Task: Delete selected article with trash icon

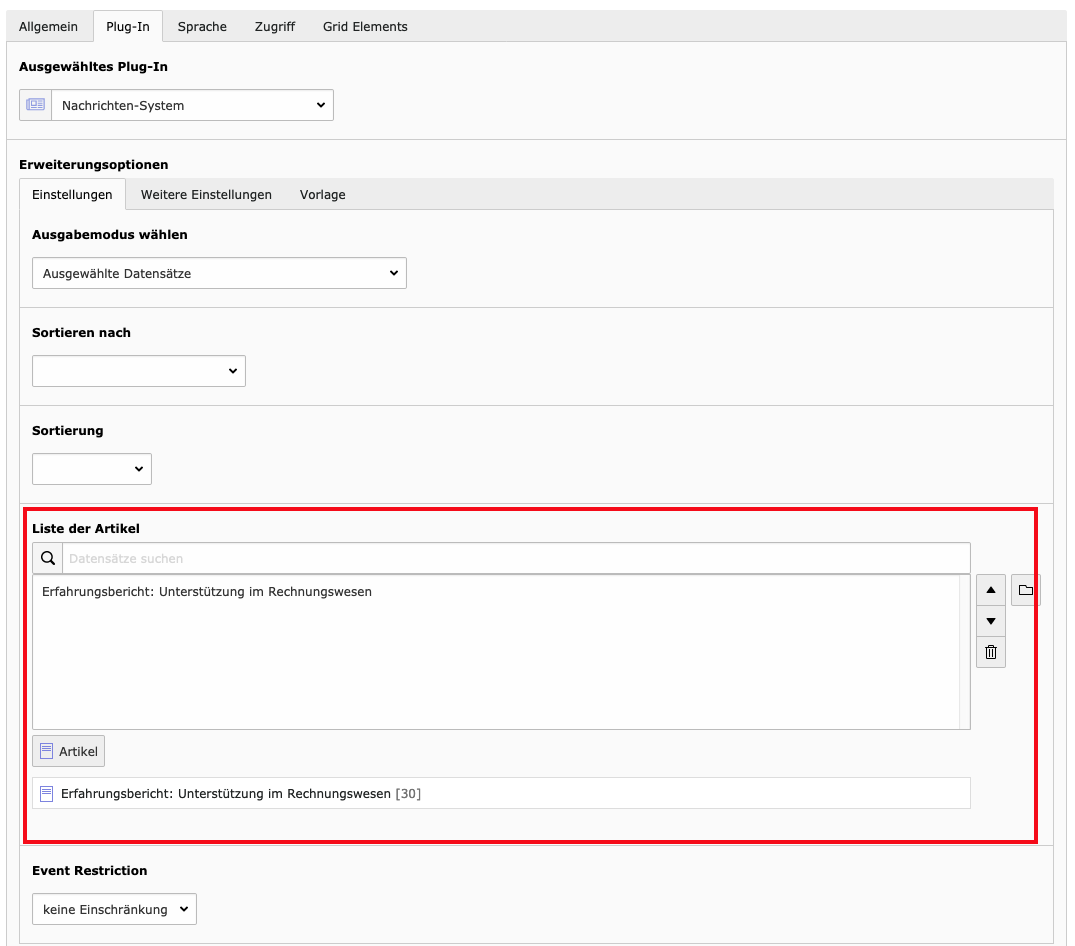Action: (990, 652)
